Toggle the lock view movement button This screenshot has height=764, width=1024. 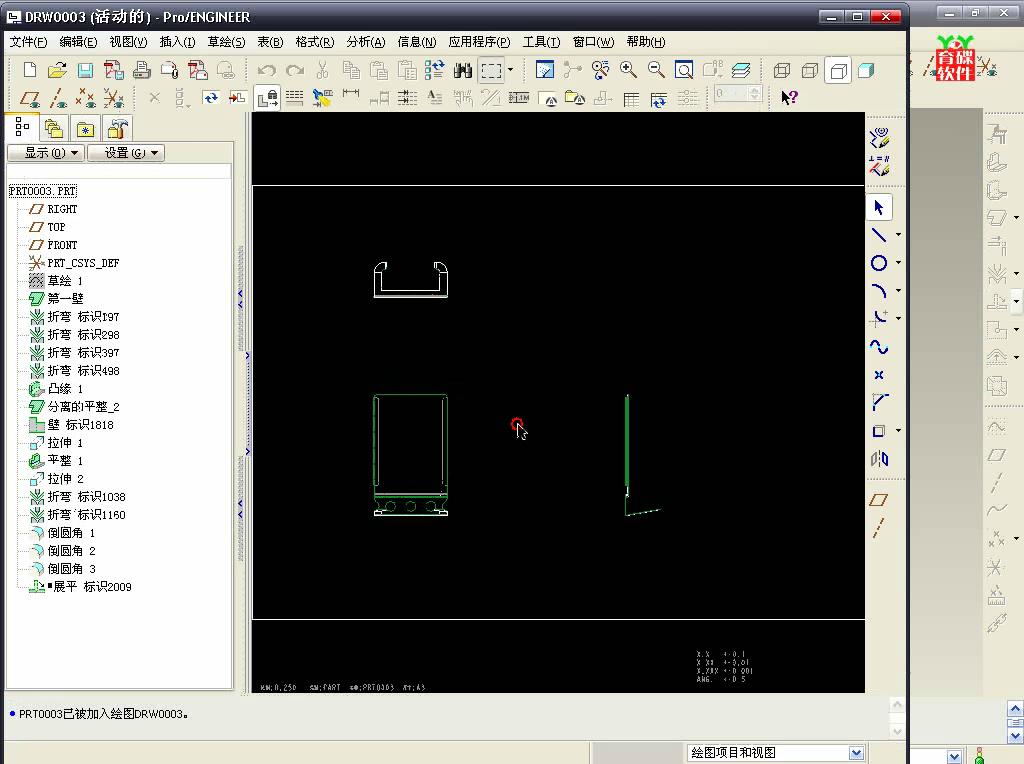tap(268, 99)
